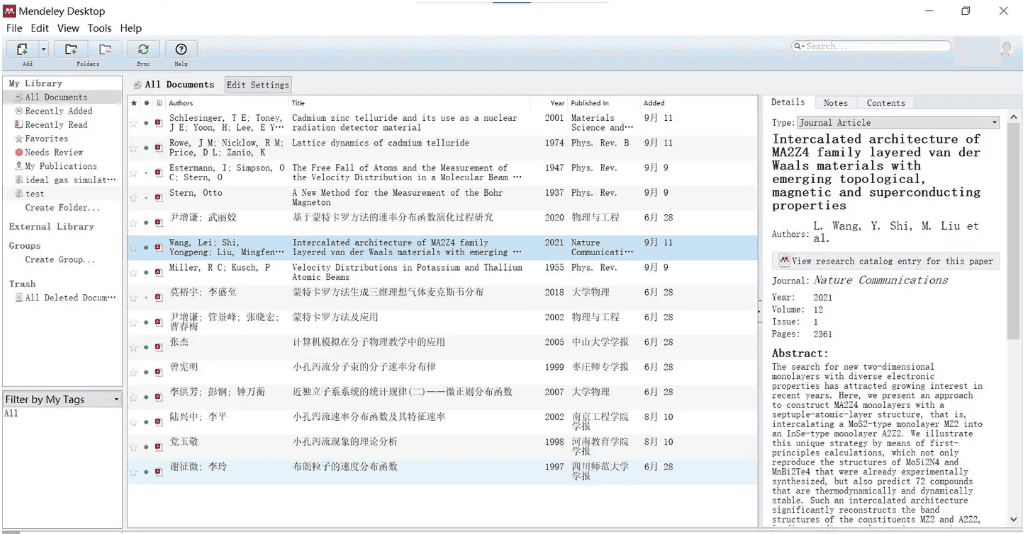Click the Sync toolbar icon

click(x=143, y=50)
